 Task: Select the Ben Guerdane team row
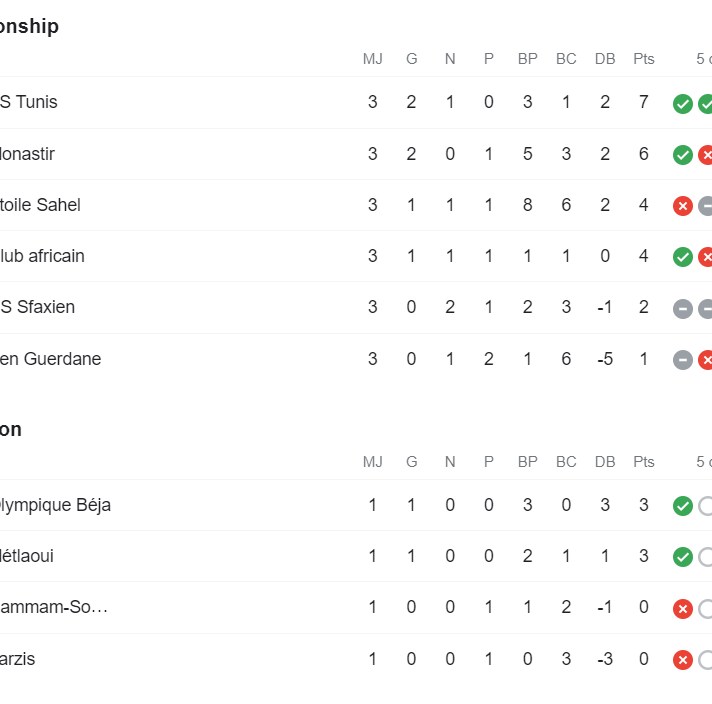click(x=356, y=359)
